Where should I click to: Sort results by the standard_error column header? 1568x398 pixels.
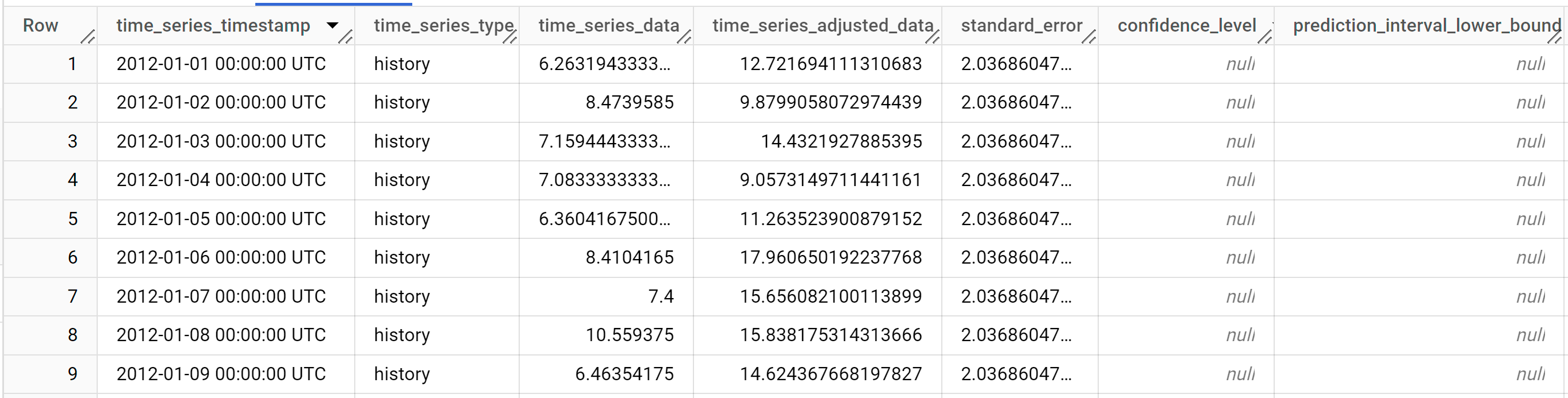1021,25
